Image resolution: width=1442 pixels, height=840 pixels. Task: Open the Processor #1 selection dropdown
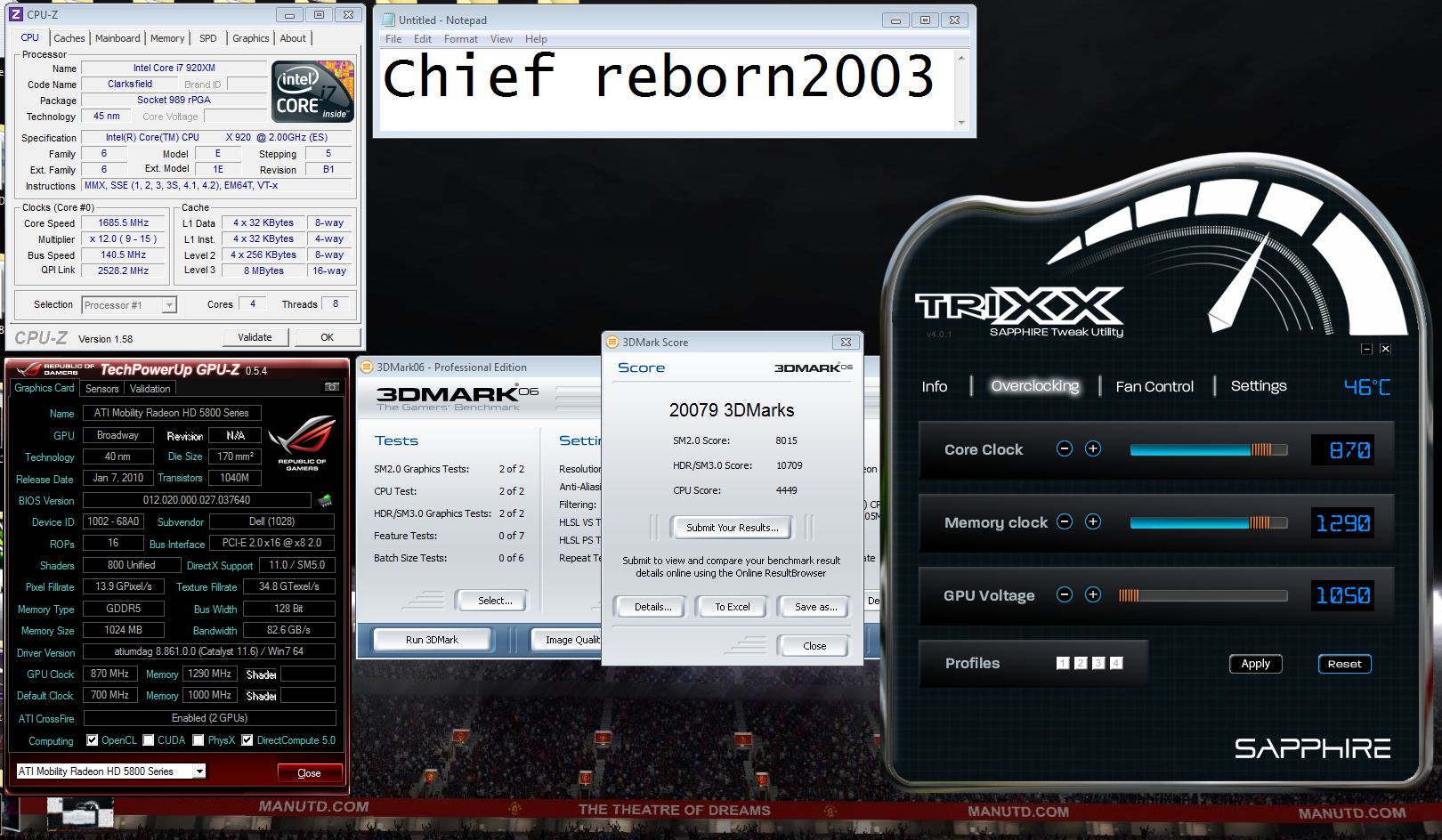pyautogui.click(x=168, y=305)
